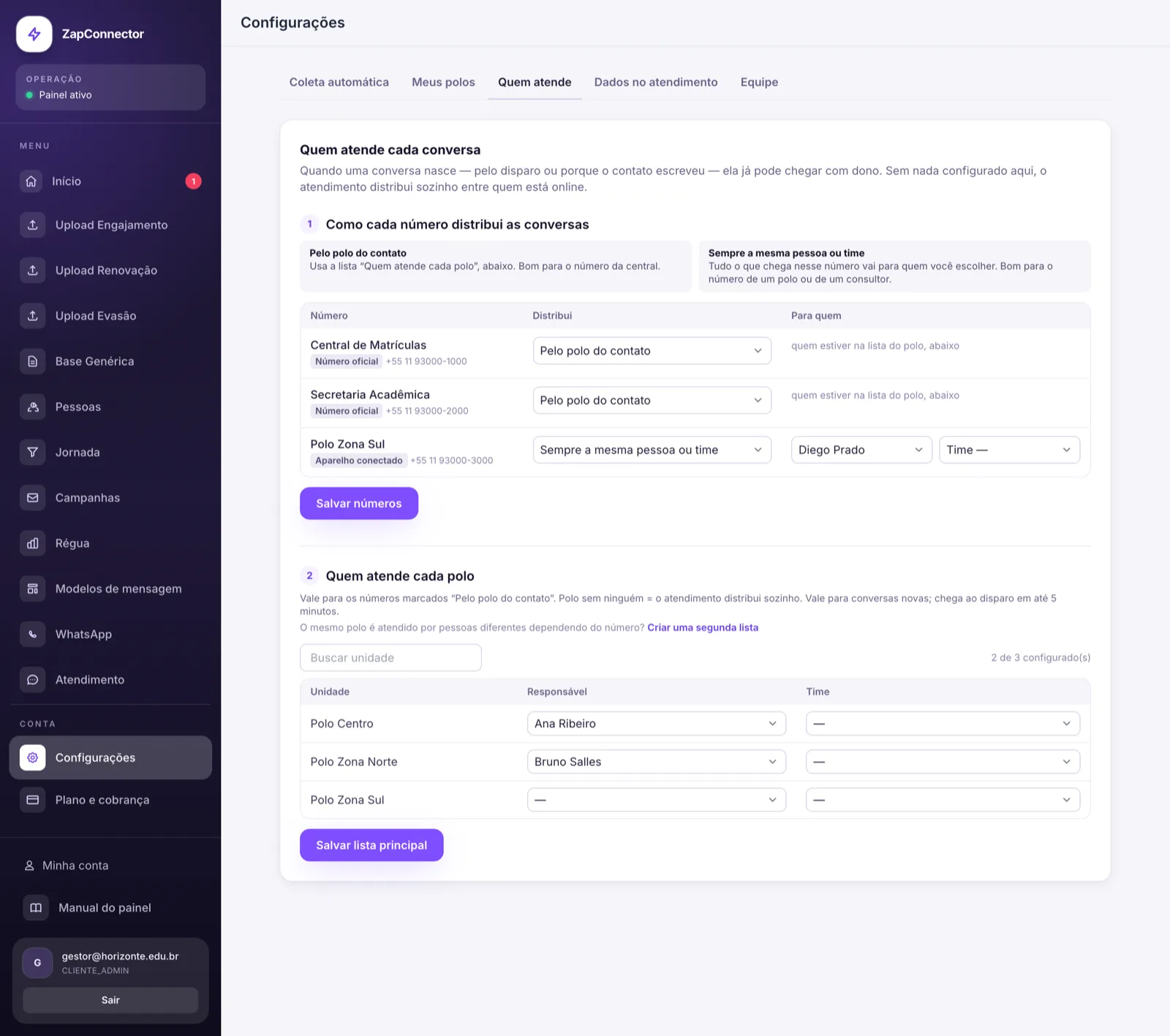1170x1036 pixels.
Task: Open Manual do painel book icon
Action: (x=36, y=907)
